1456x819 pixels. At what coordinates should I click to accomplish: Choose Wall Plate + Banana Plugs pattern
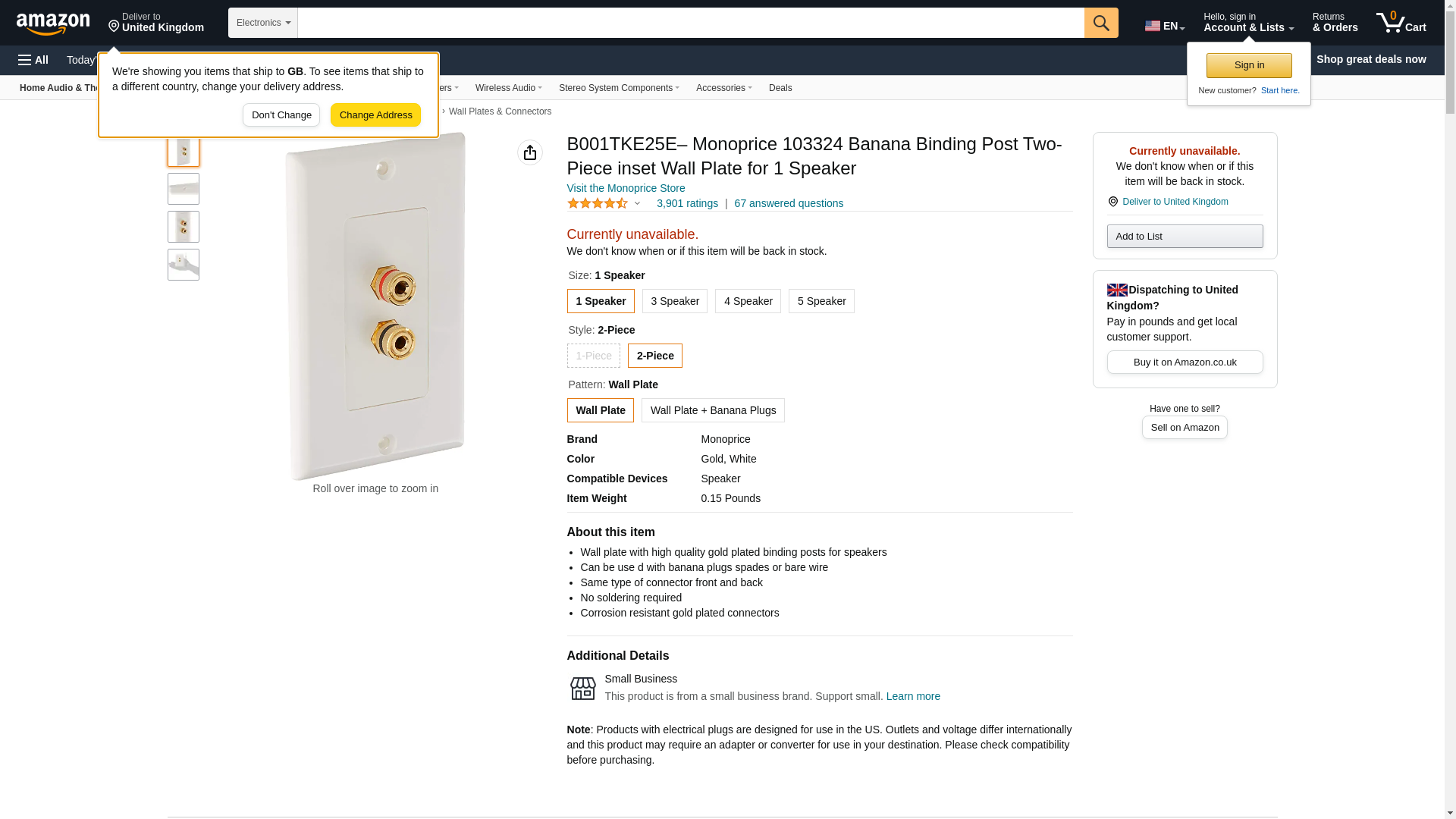(x=713, y=410)
